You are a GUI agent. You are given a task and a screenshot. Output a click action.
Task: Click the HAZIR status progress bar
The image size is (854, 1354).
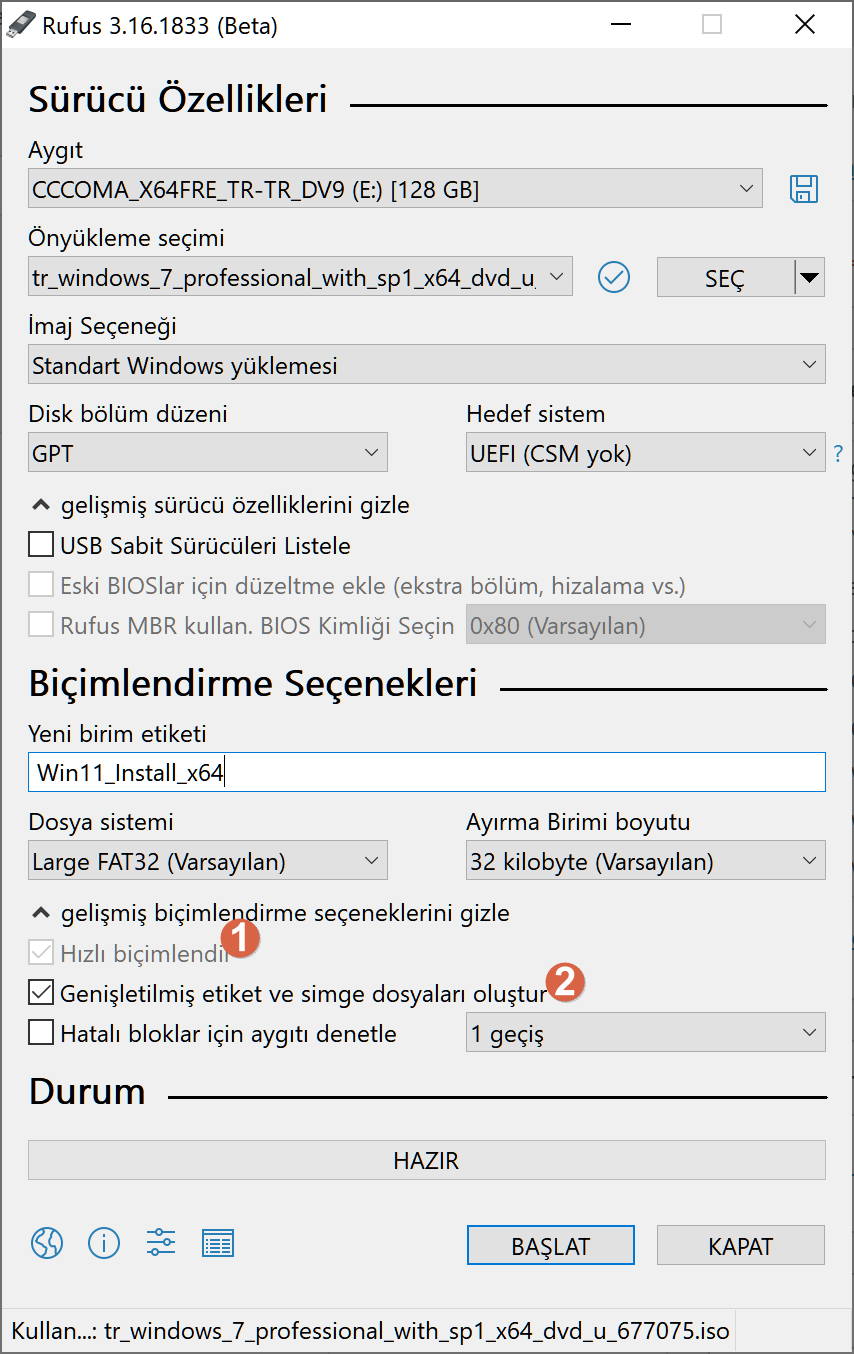coord(427,1160)
